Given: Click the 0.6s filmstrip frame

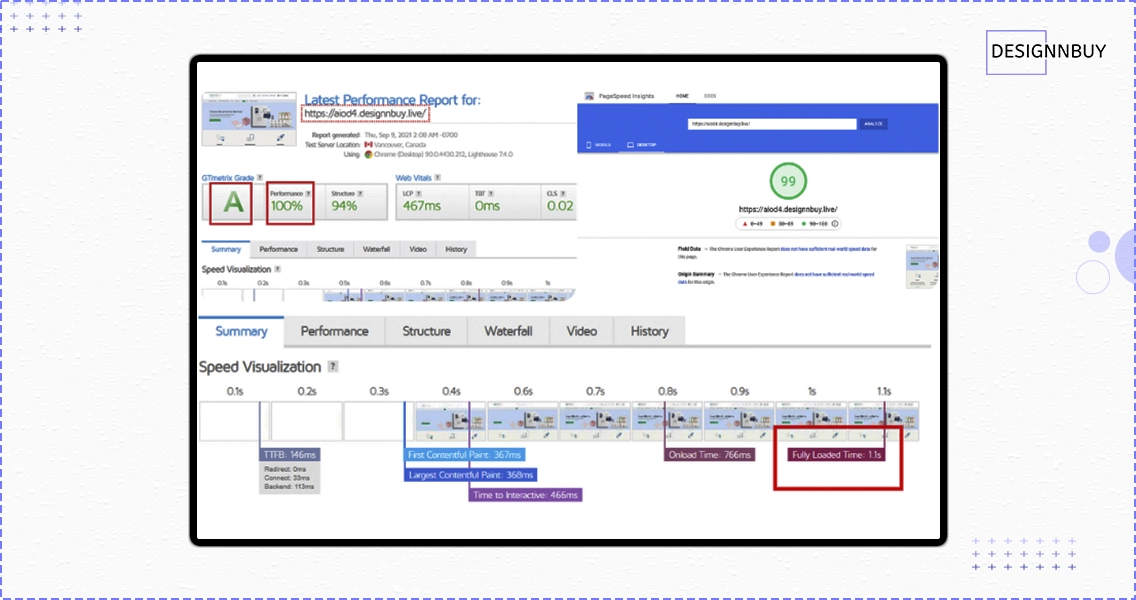Looking at the screenshot, I should click(x=522, y=421).
